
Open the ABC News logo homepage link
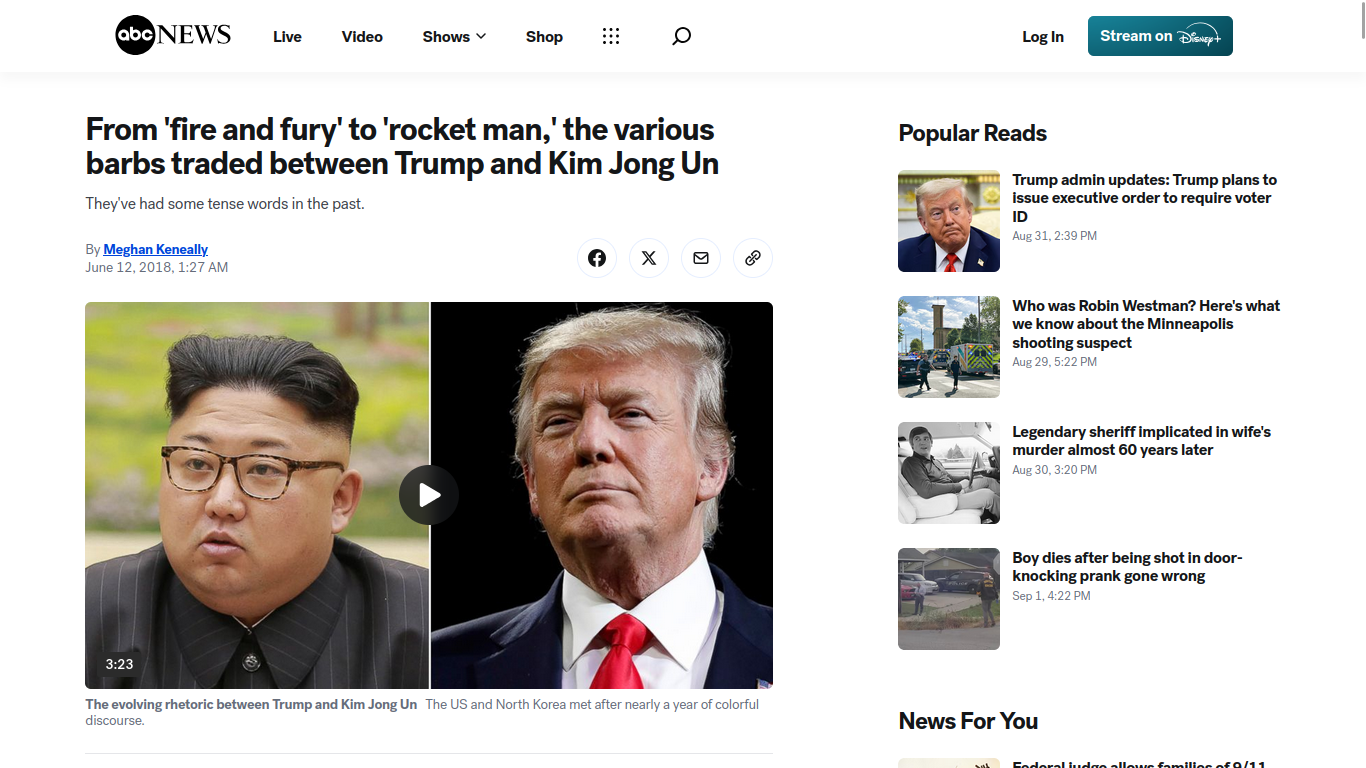point(173,36)
